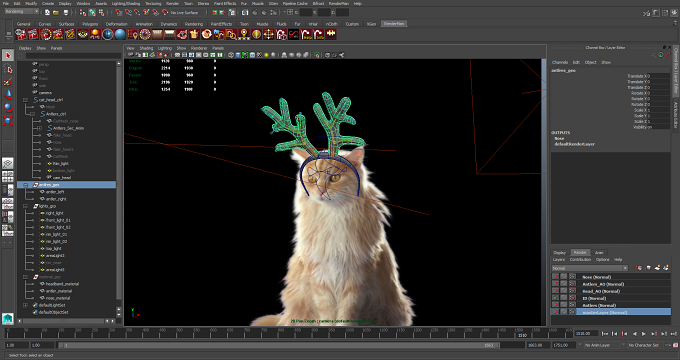Collapse the cat_head_ctrl node
Screen dimensions: 680x360
pos(26,100)
